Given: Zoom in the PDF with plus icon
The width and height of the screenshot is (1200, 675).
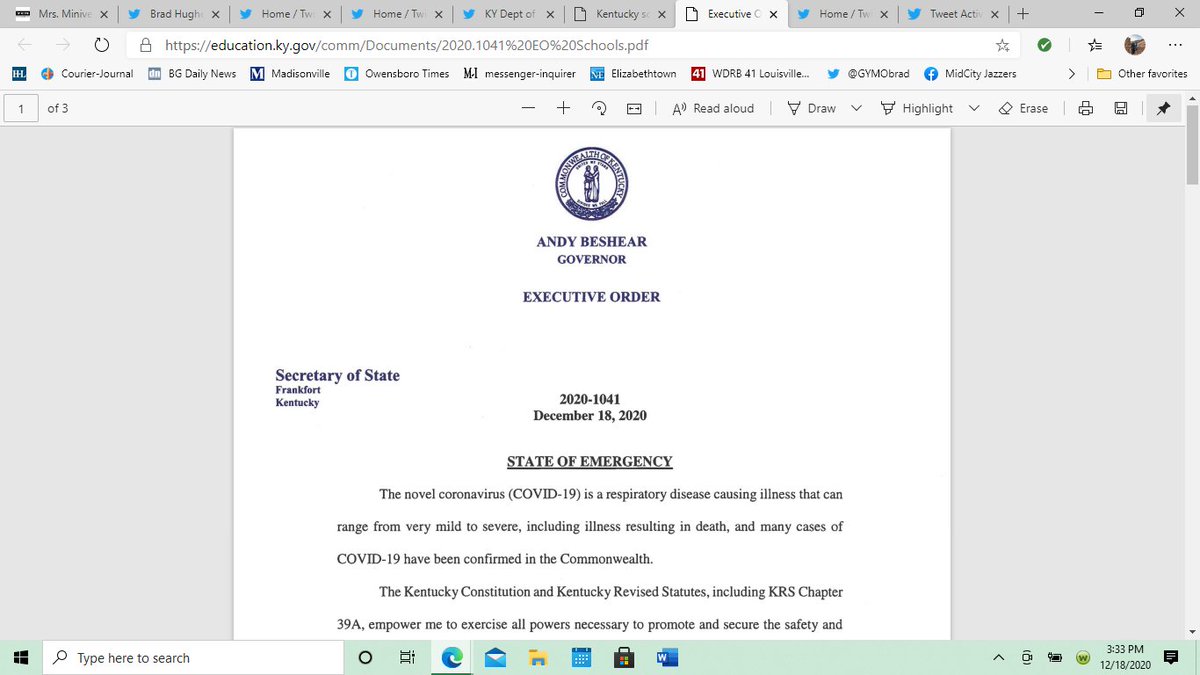Looking at the screenshot, I should (563, 108).
